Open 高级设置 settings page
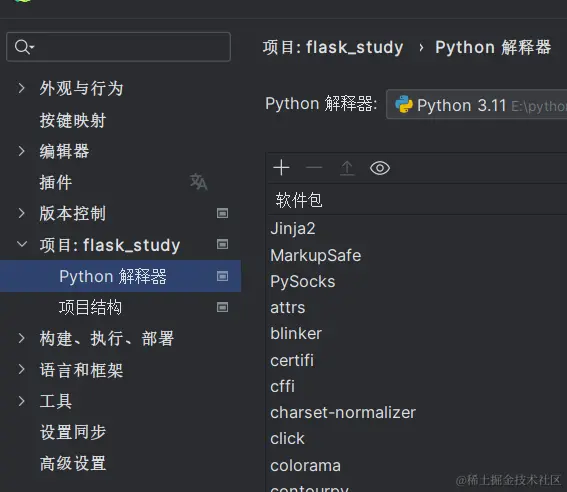This screenshot has width=567, height=492. tap(73, 463)
